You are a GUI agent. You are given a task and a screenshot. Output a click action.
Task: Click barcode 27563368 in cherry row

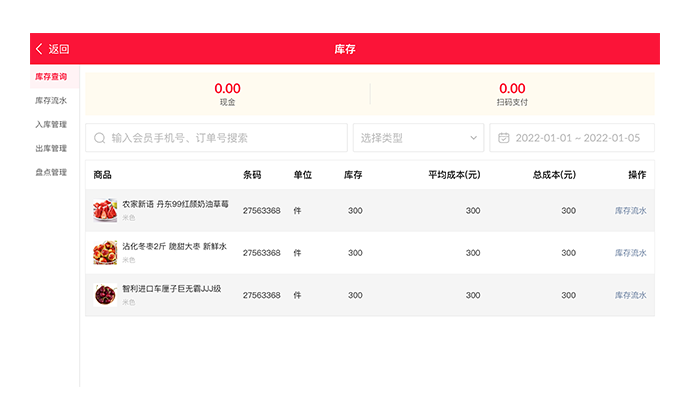coord(261,295)
